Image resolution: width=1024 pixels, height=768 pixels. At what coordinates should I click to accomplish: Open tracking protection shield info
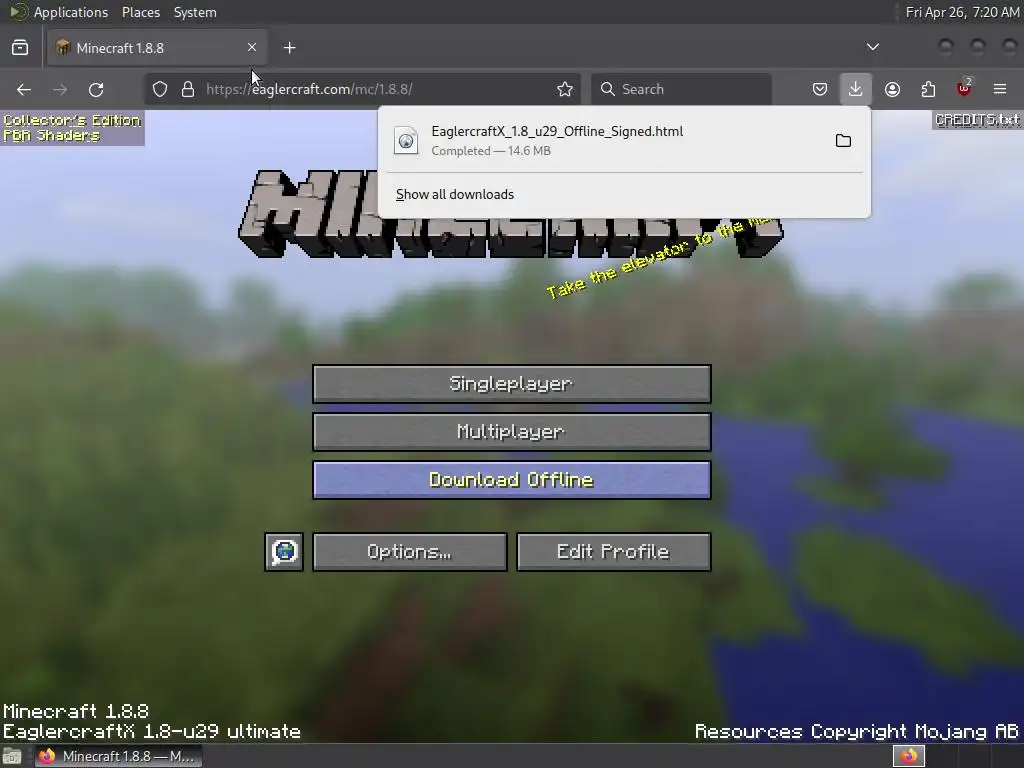160,89
